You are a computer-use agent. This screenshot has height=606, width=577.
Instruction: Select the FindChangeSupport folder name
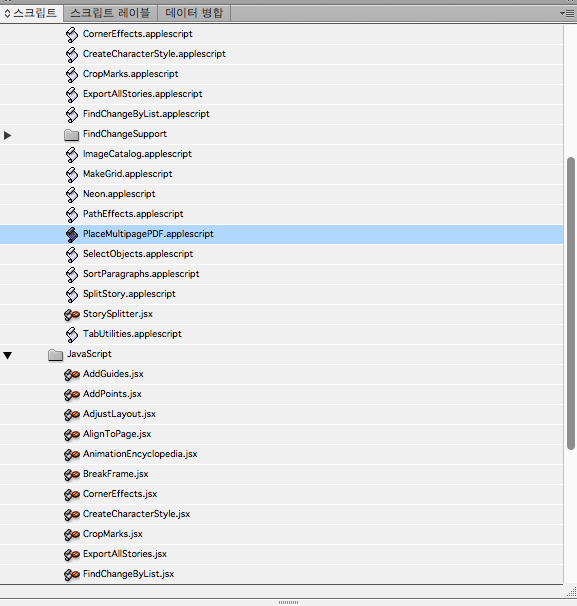point(125,134)
